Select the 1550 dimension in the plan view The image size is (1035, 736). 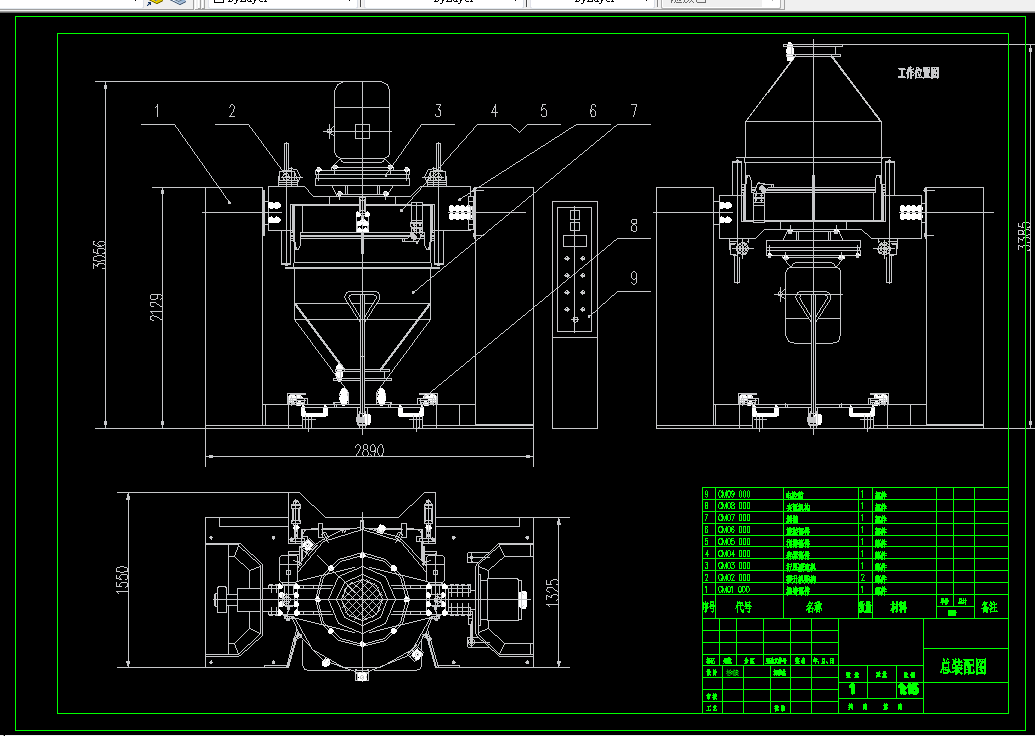123,580
